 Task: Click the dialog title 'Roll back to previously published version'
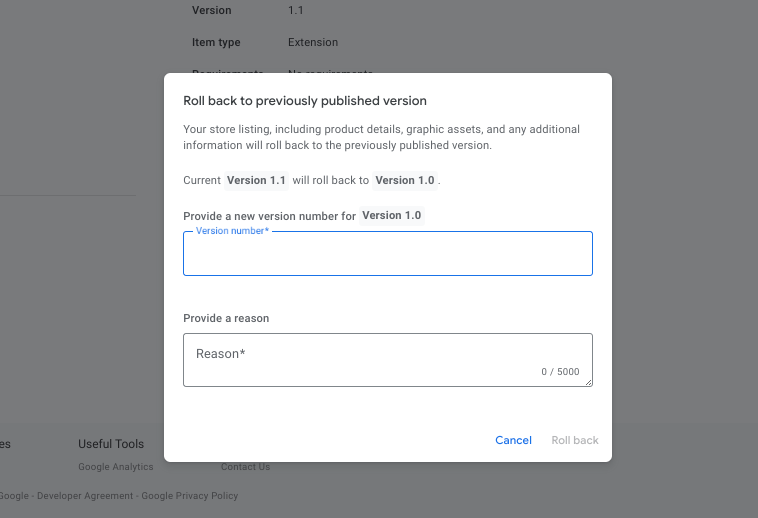click(305, 101)
